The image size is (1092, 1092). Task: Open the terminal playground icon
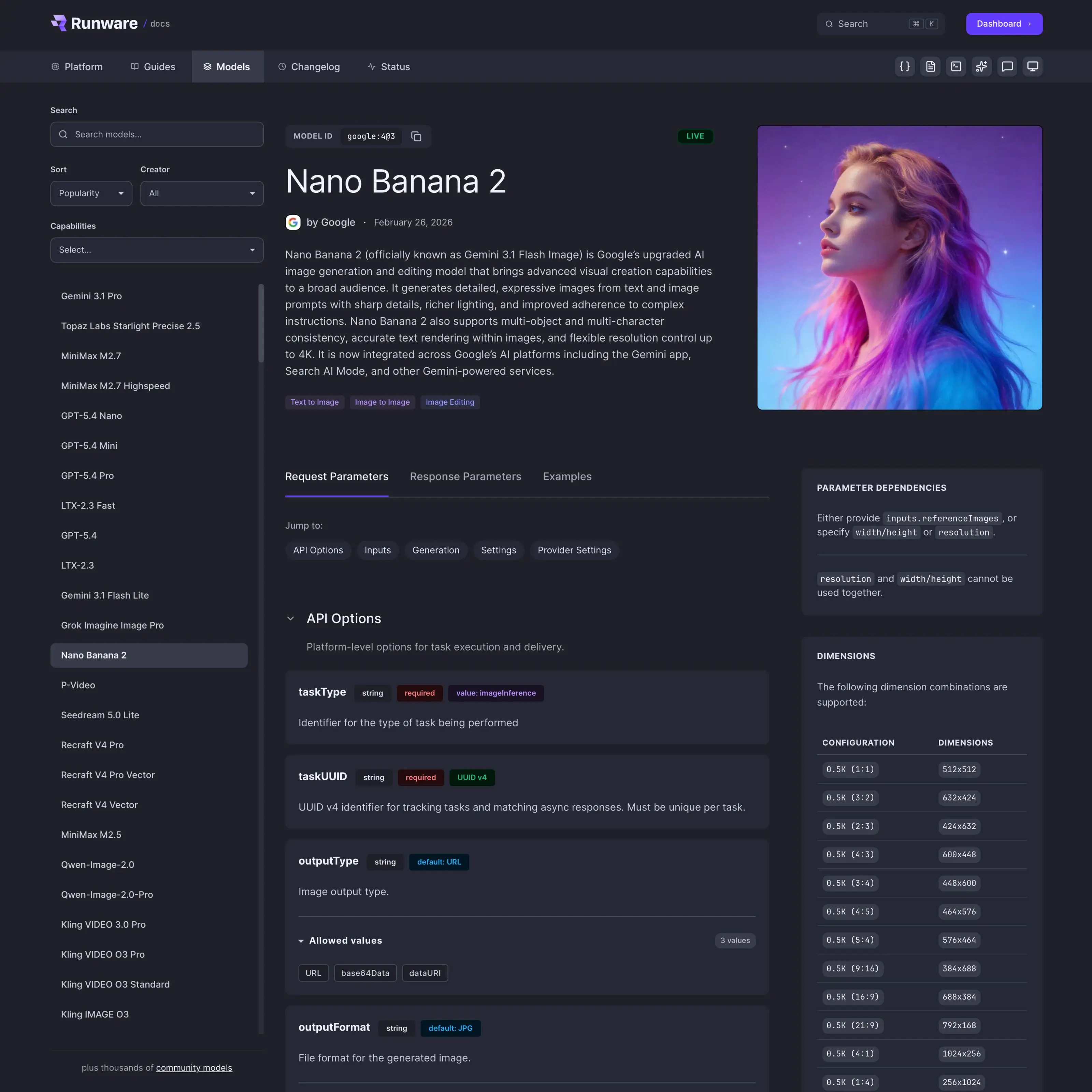click(x=956, y=66)
